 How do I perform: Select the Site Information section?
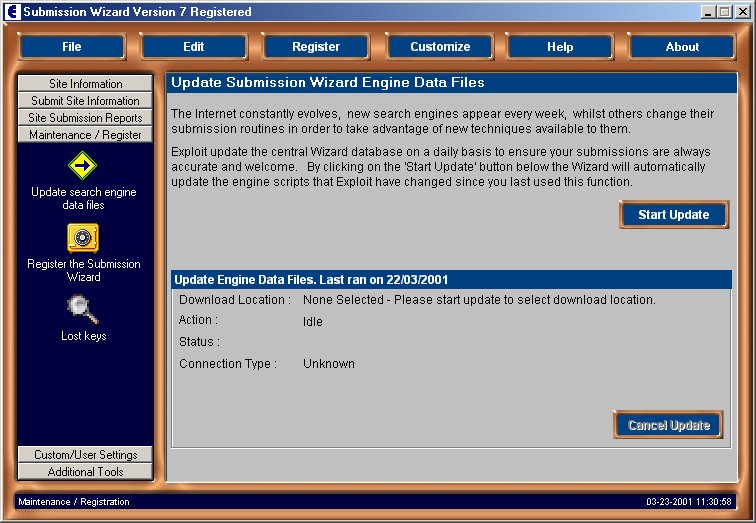(x=85, y=83)
